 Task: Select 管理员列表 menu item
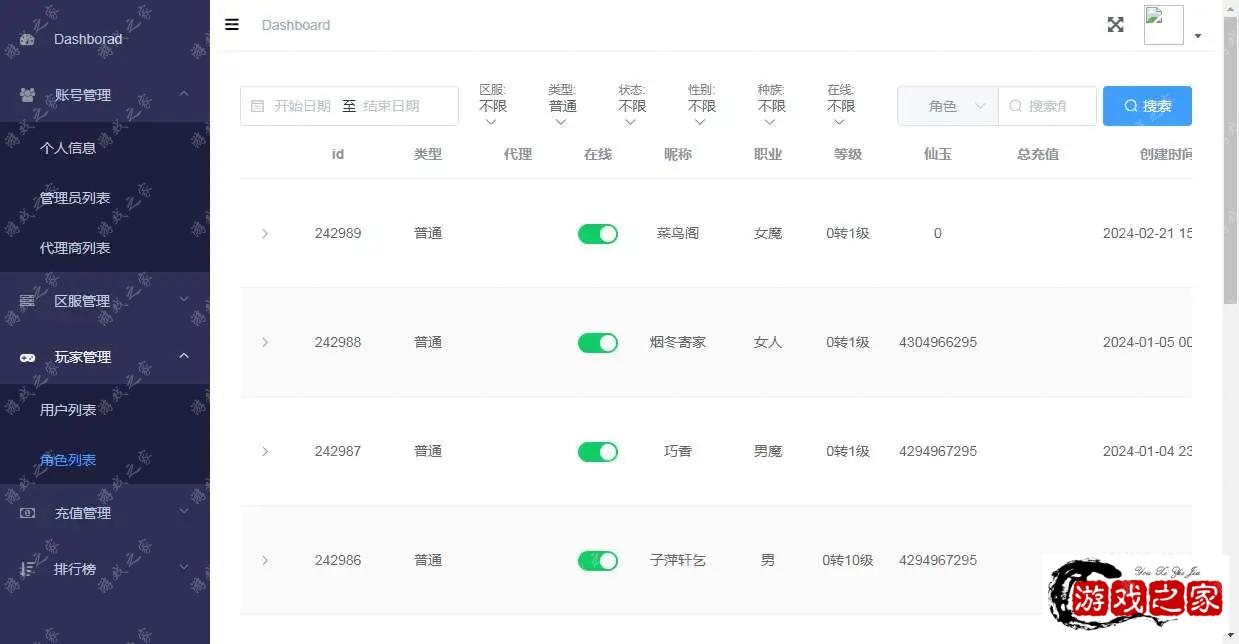click(75, 198)
